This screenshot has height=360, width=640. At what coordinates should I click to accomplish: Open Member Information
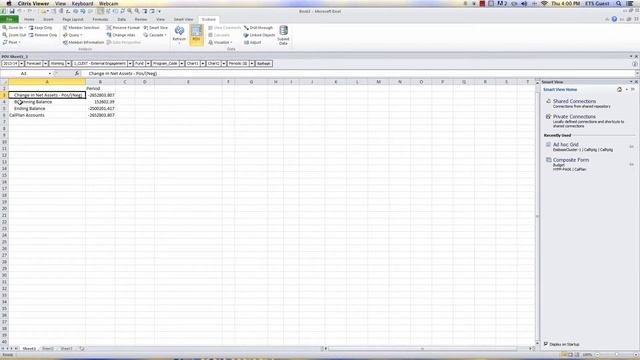(83, 42)
